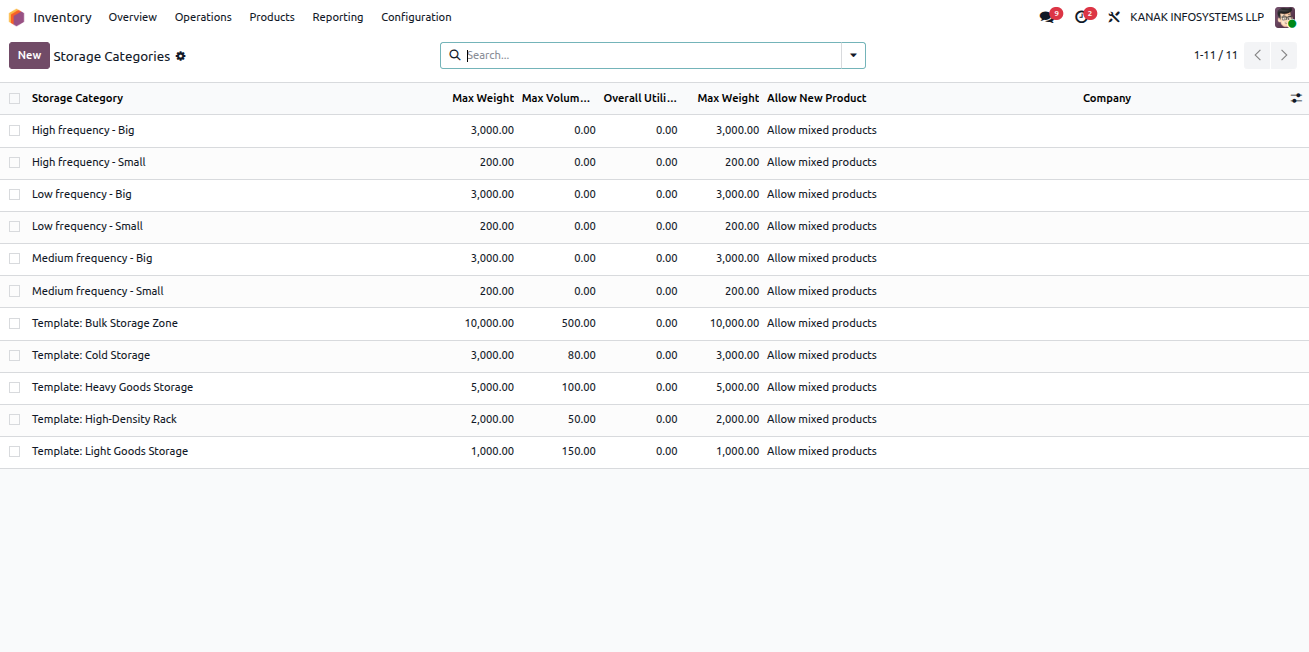Image resolution: width=1309 pixels, height=652 pixels.
Task: Open the High frequency - Big record
Action: [83, 130]
